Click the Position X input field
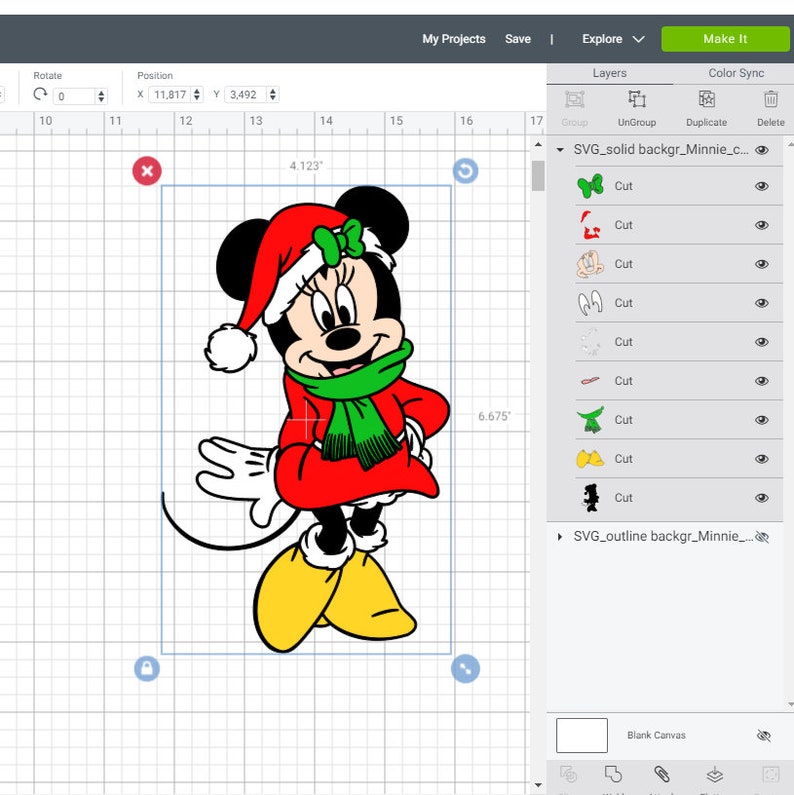Viewport: 794px width, 795px height. [x=170, y=94]
